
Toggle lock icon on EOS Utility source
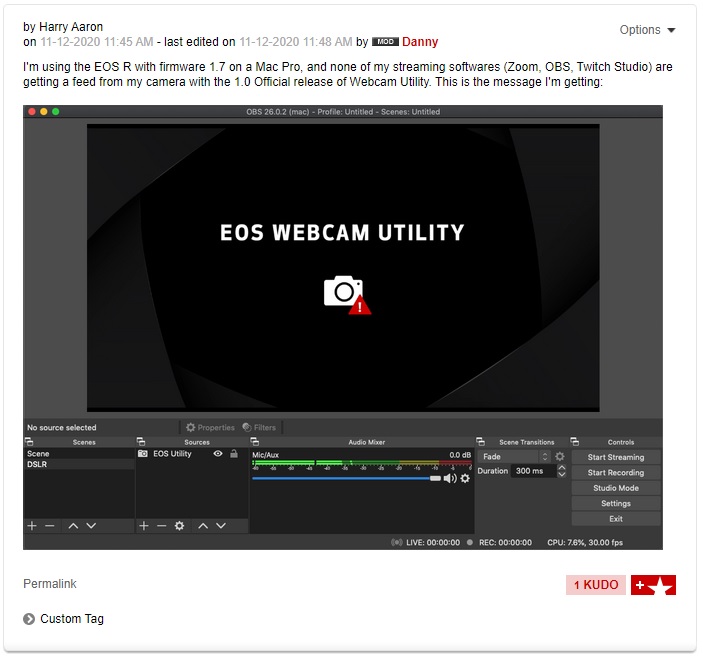click(x=234, y=454)
